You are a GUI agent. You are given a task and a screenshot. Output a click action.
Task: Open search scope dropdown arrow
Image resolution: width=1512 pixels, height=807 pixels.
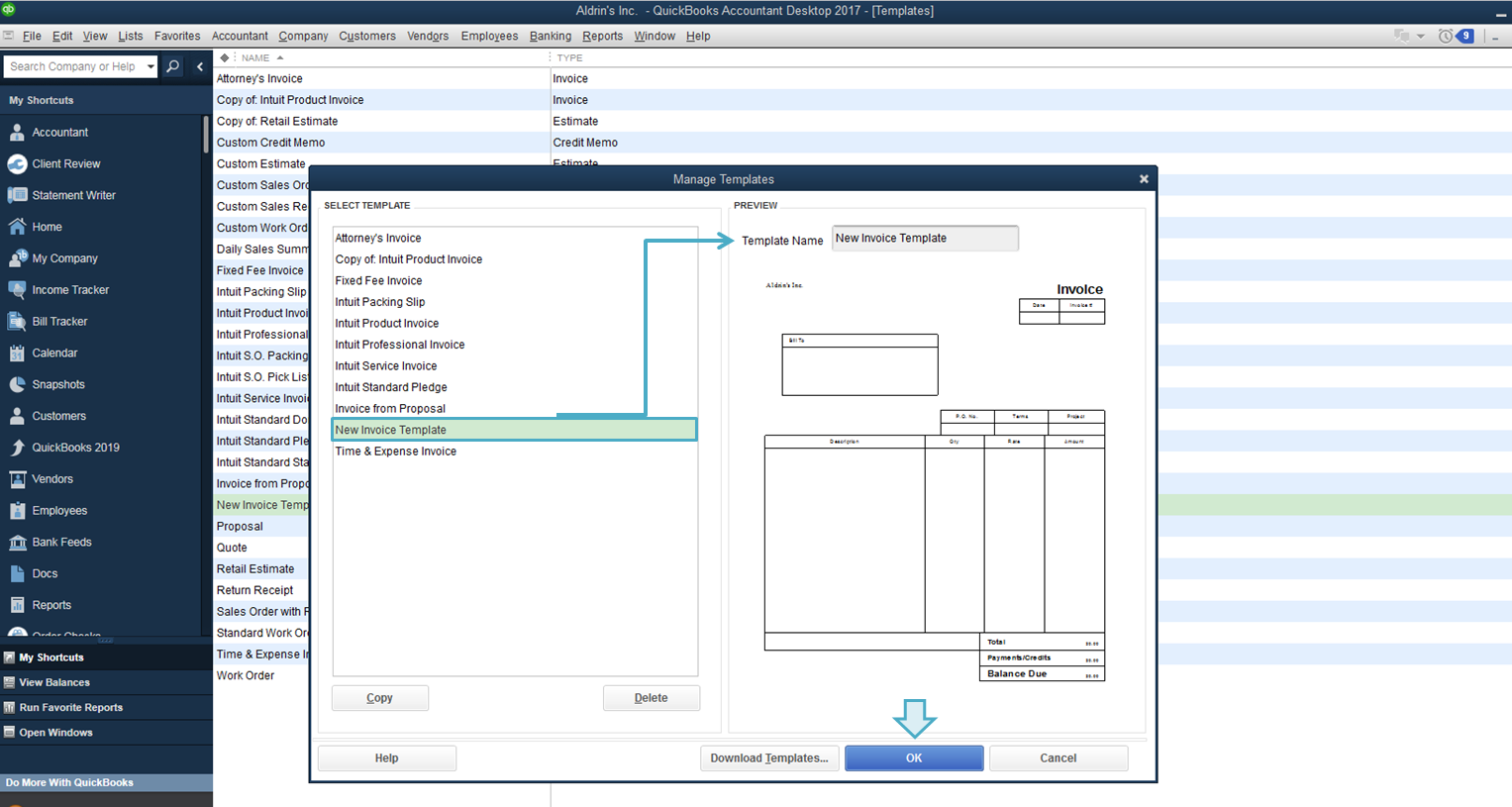pos(151,66)
